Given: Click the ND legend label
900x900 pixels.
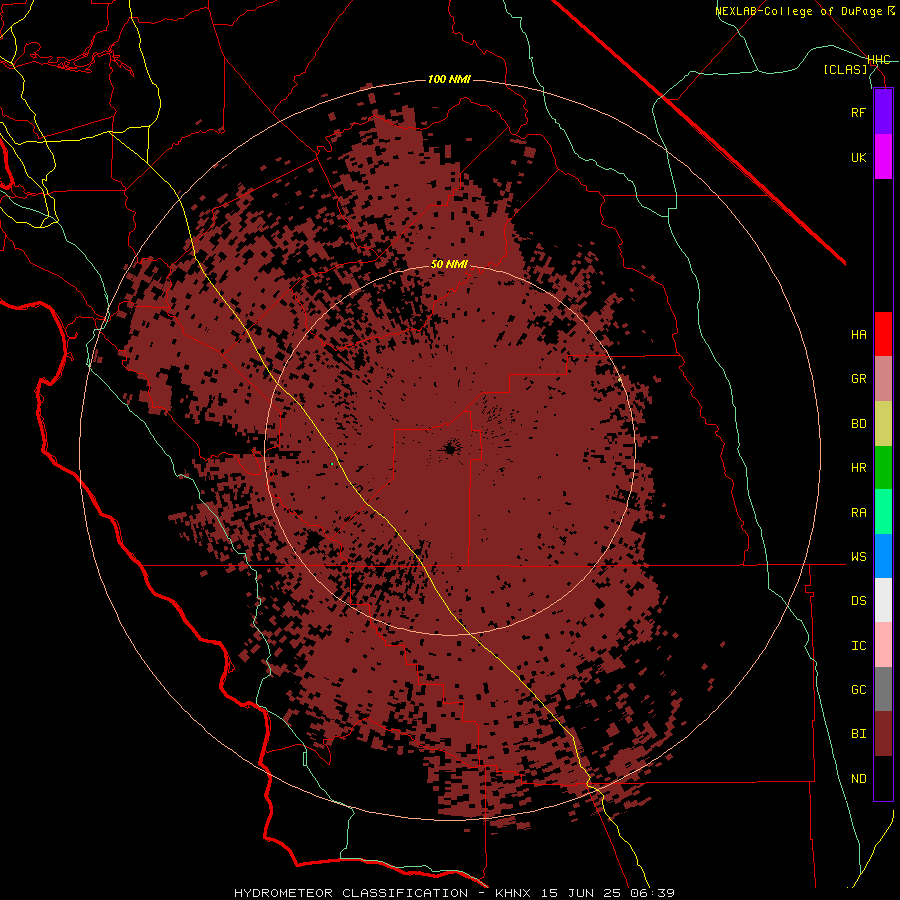Looking at the screenshot, I should click(858, 779).
